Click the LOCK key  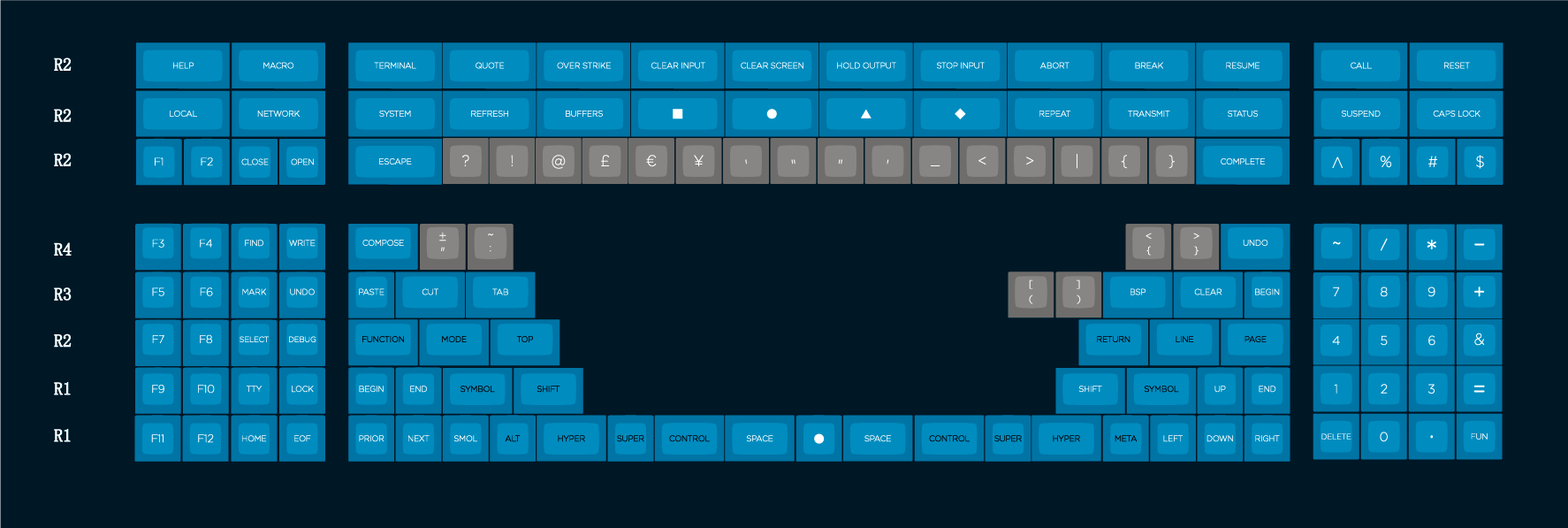302,389
